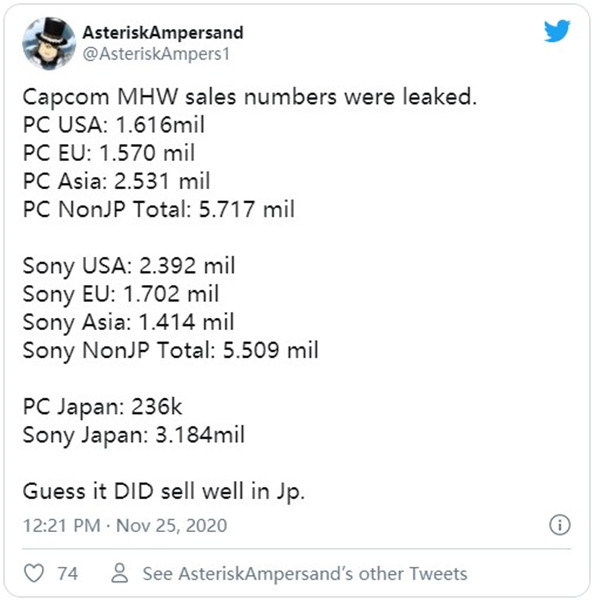600x600 pixels.
Task: Click the 'PC Japan: 236k' line
Action: 103,407
